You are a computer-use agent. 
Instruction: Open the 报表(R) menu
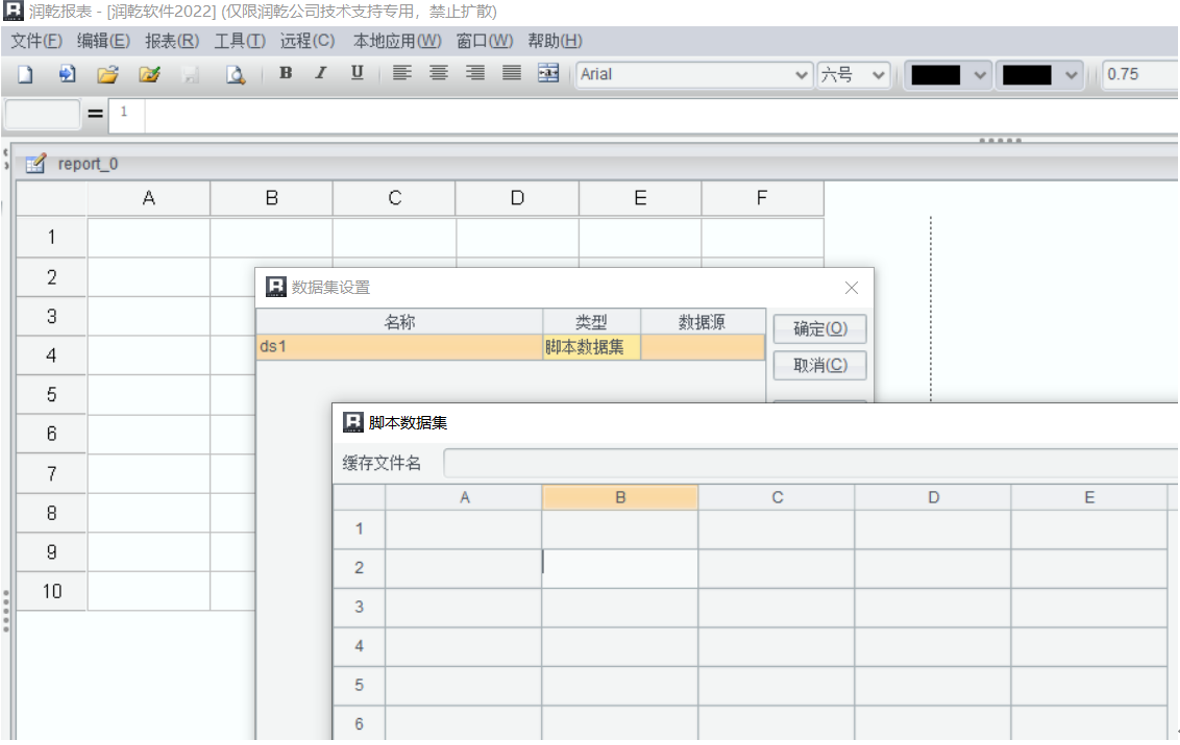pos(172,41)
